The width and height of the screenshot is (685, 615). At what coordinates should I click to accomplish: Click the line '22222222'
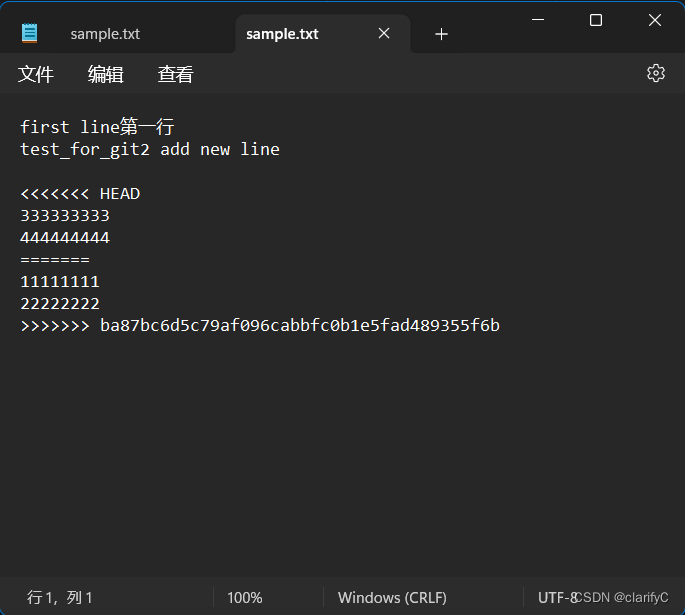[60, 304]
